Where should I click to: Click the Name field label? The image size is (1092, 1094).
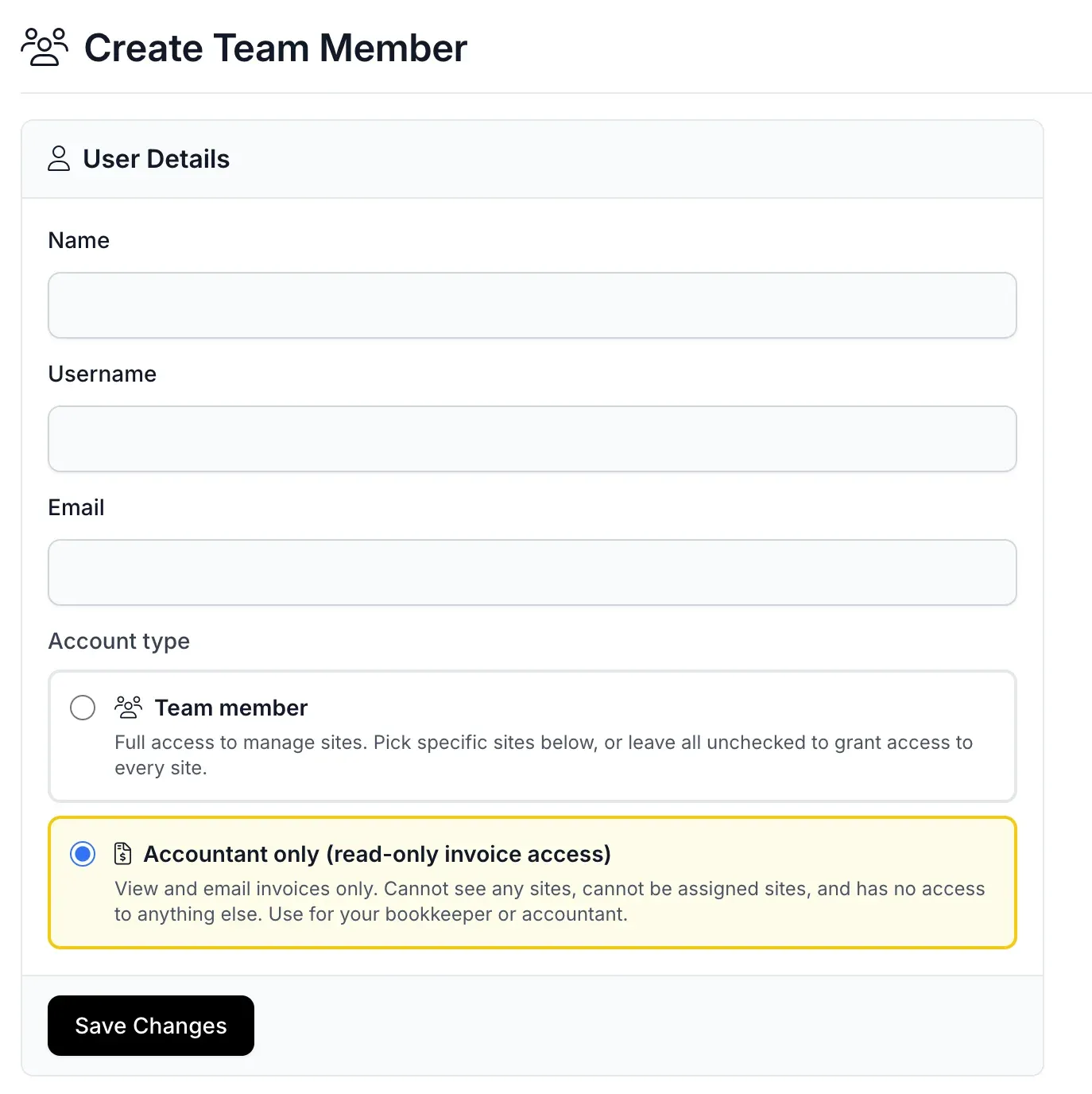click(x=79, y=240)
